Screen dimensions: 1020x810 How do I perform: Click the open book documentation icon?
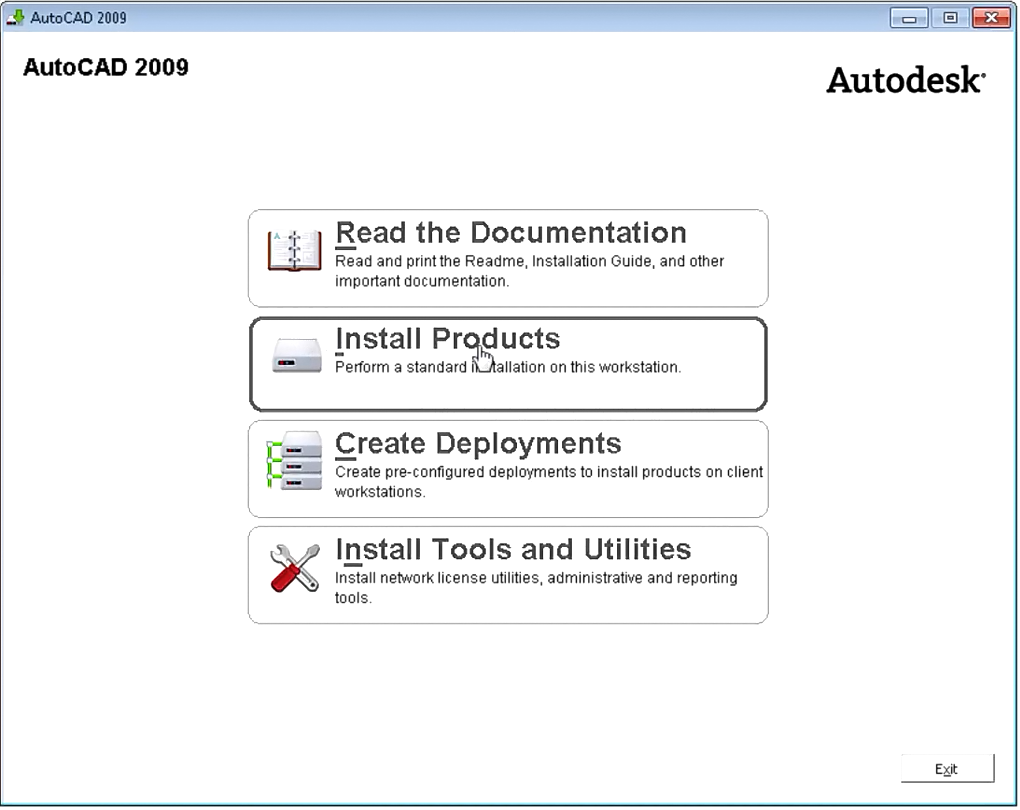point(294,250)
